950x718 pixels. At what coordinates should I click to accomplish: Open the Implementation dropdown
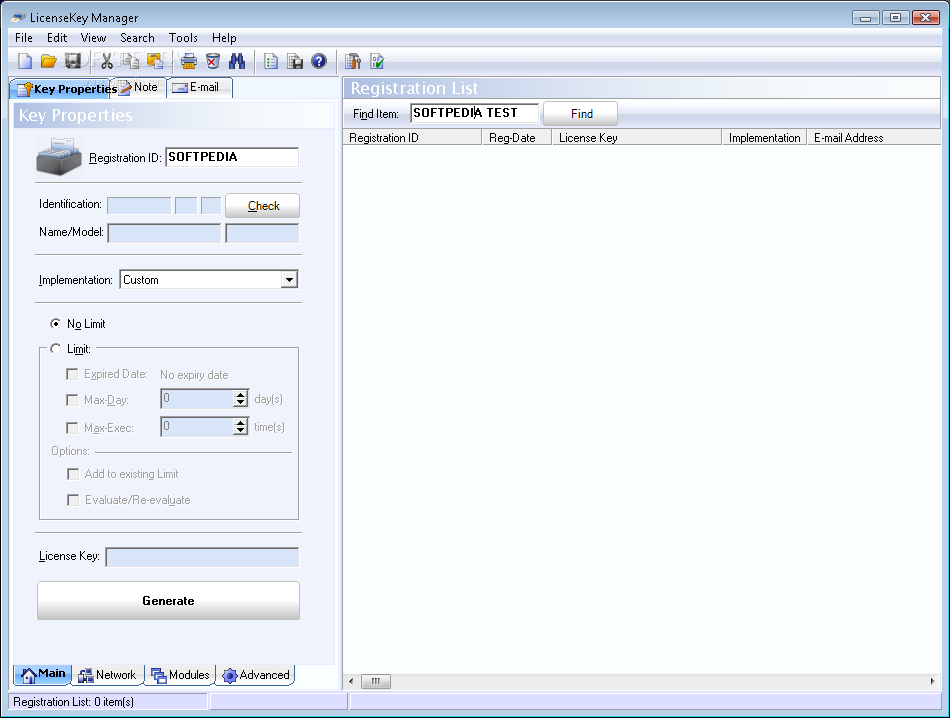click(x=289, y=279)
